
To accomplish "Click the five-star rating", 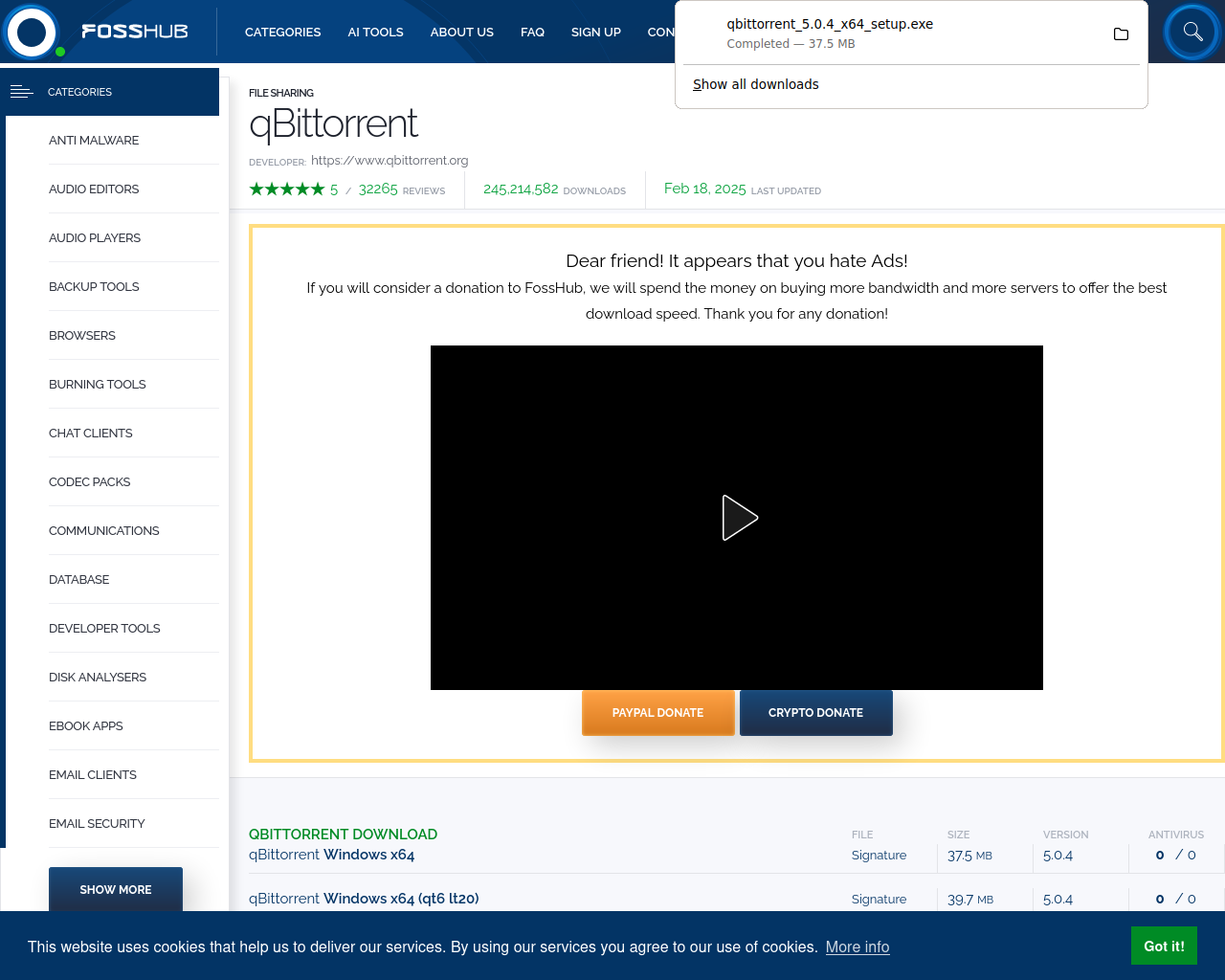I will click(286, 189).
